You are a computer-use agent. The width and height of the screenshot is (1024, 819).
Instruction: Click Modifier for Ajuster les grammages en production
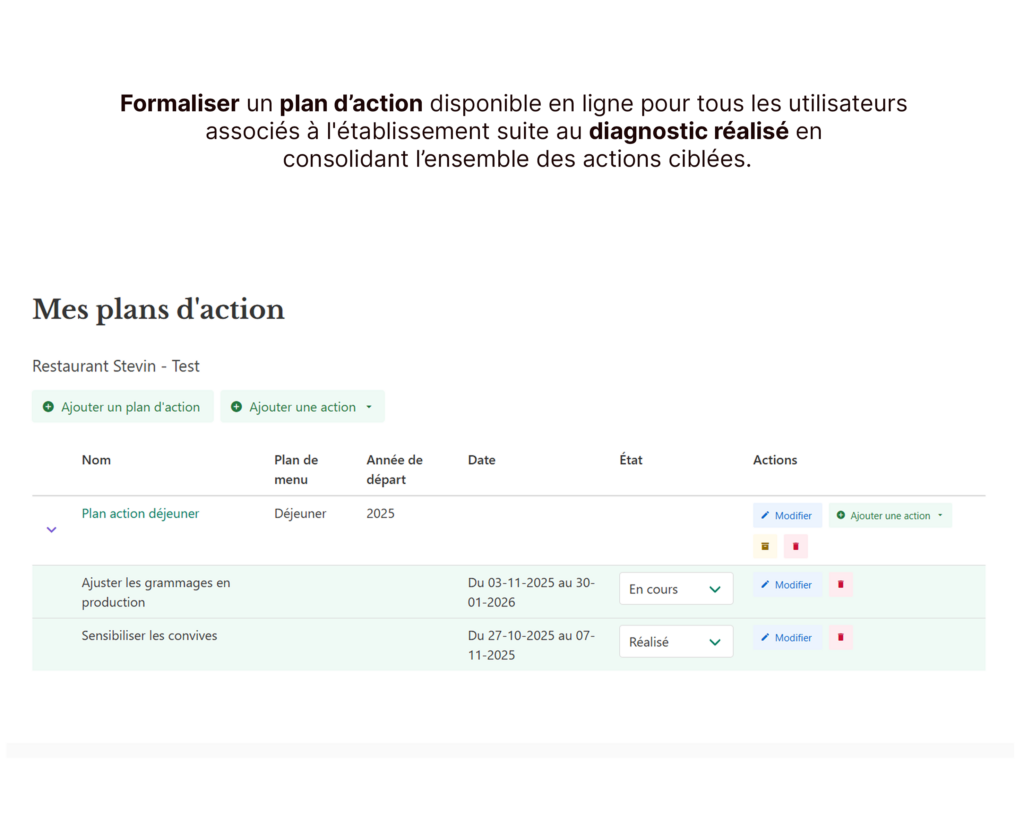[x=787, y=585]
